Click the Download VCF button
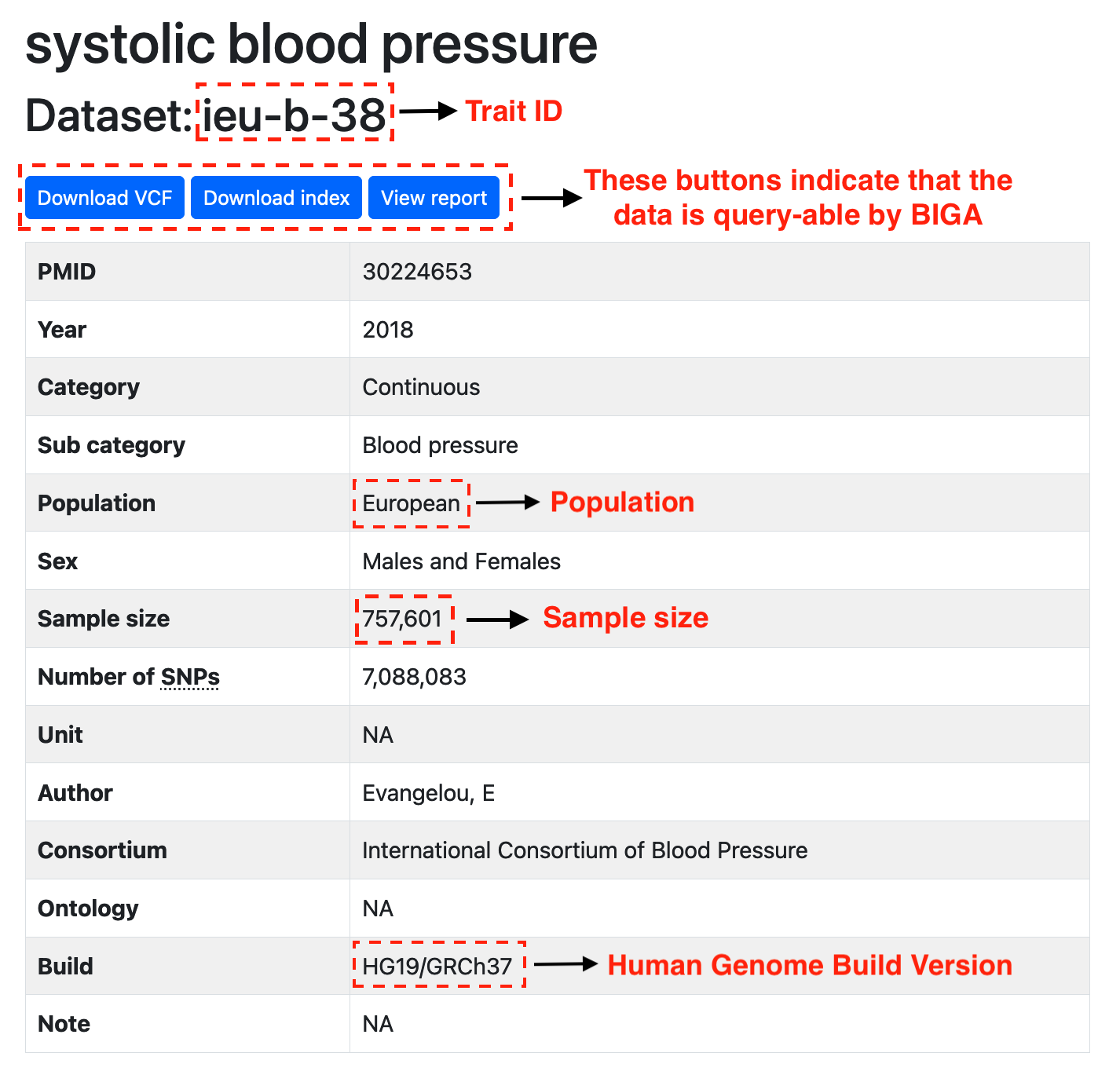Screen dimensions: 1120x1082 104,198
